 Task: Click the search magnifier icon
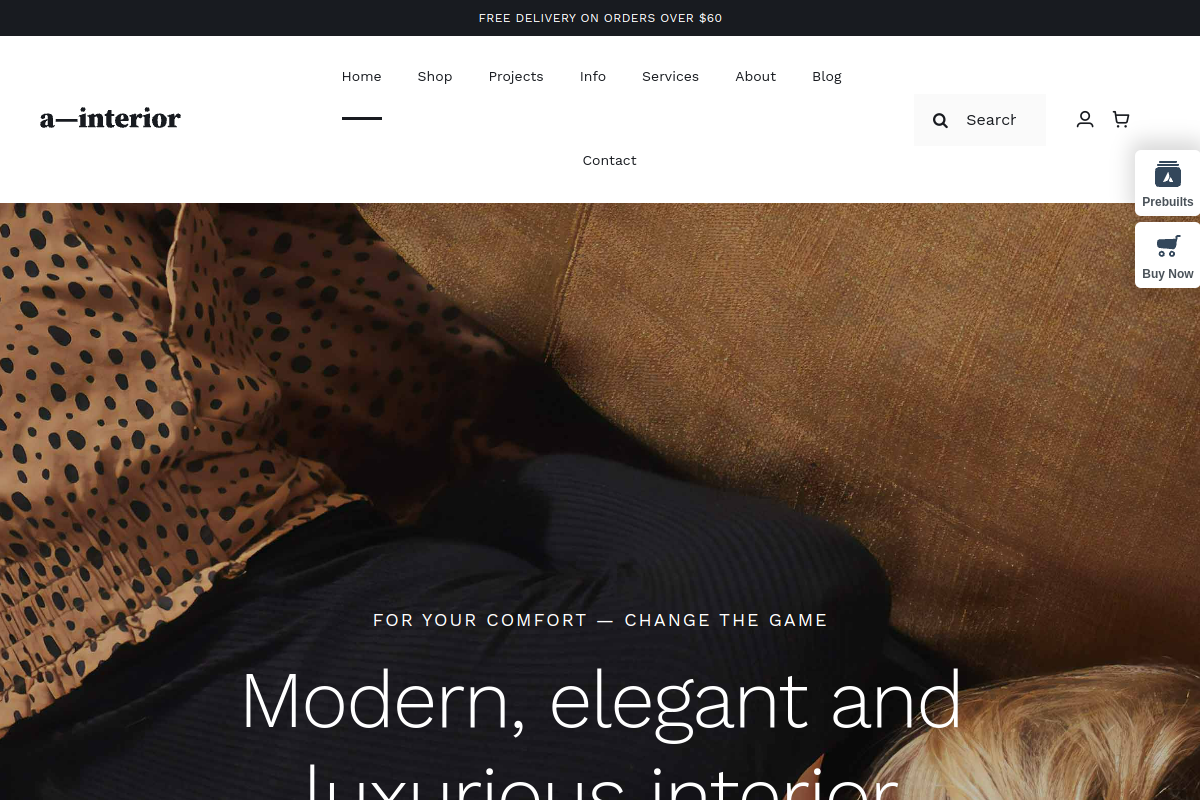pyautogui.click(x=940, y=120)
